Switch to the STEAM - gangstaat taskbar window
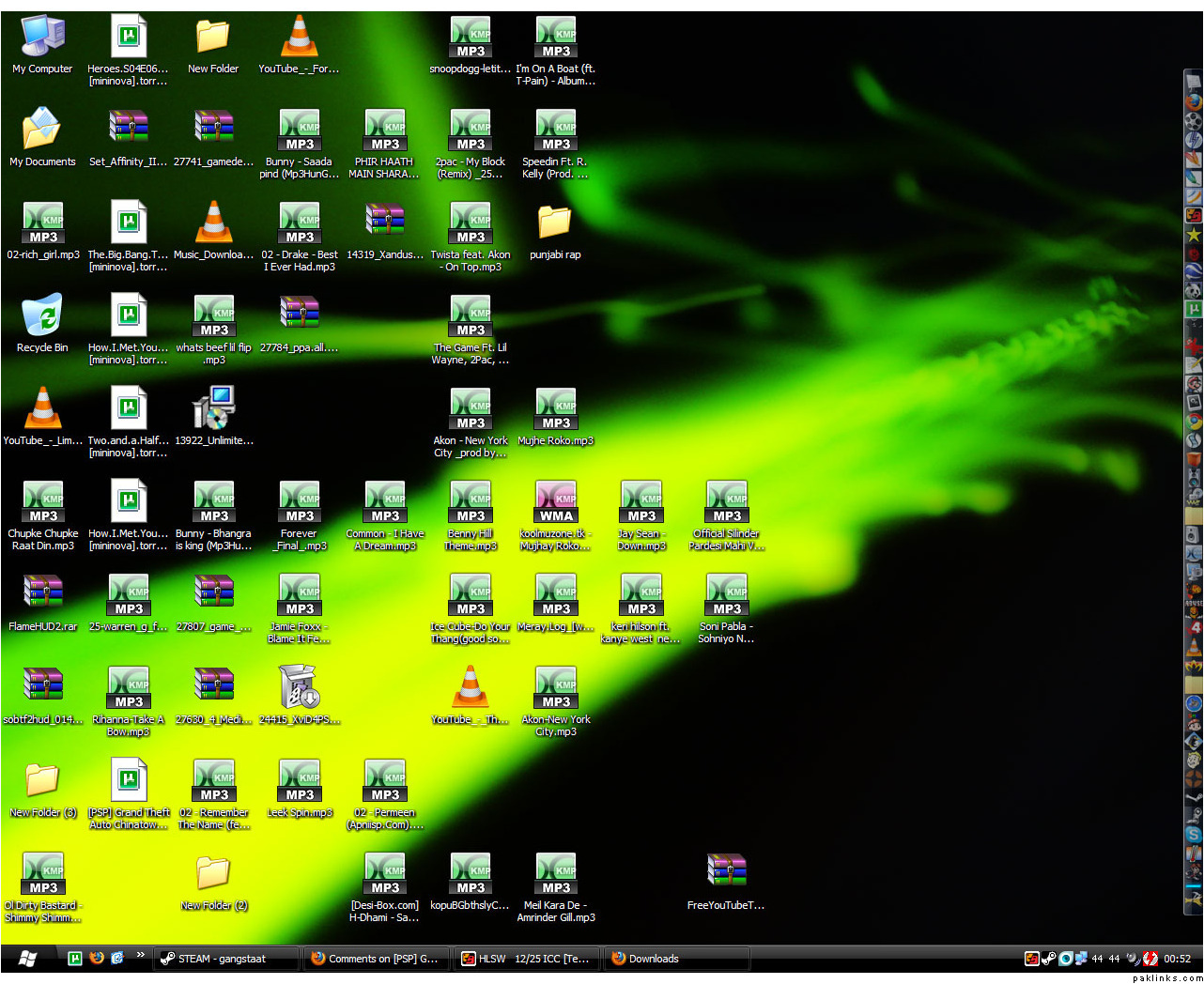The image size is (1204, 984). [x=225, y=959]
